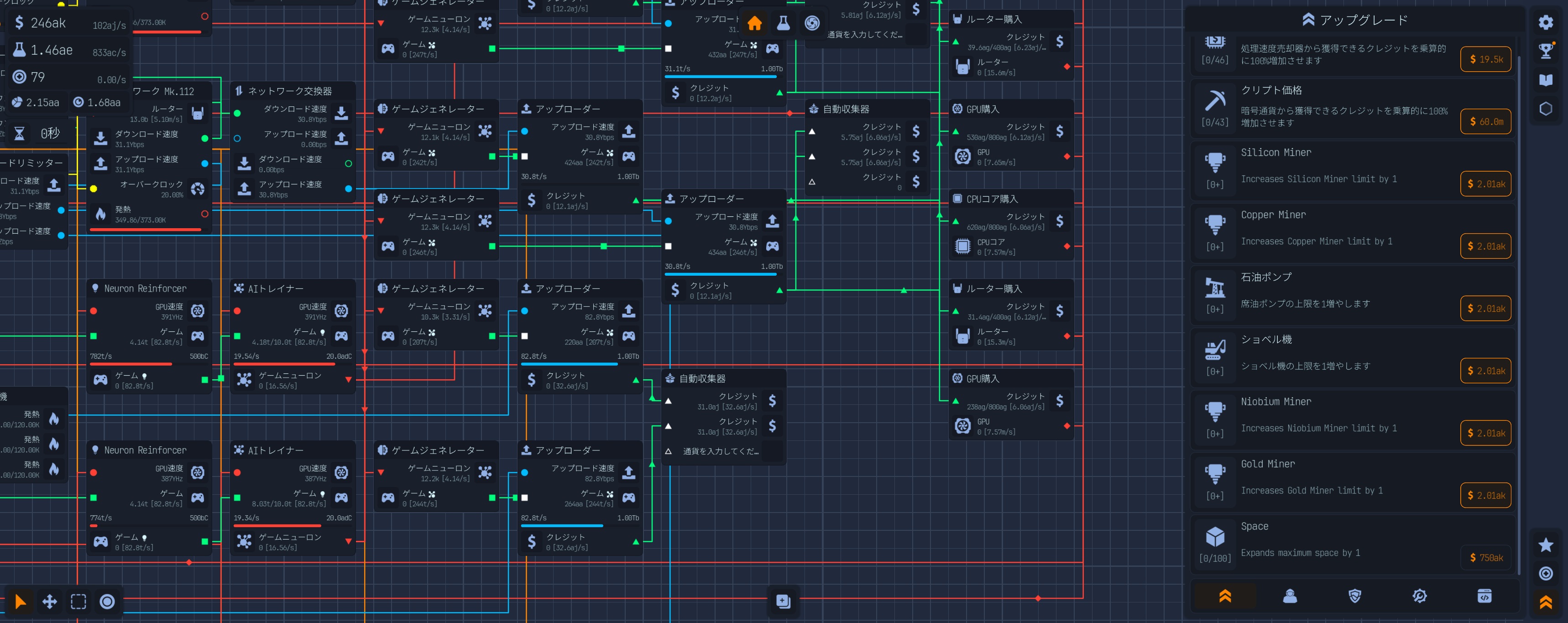Image resolution: width=1568 pixels, height=623 pixels.
Task: Buy the upgrade priced $ 19.5k
Action: pos(1485,59)
